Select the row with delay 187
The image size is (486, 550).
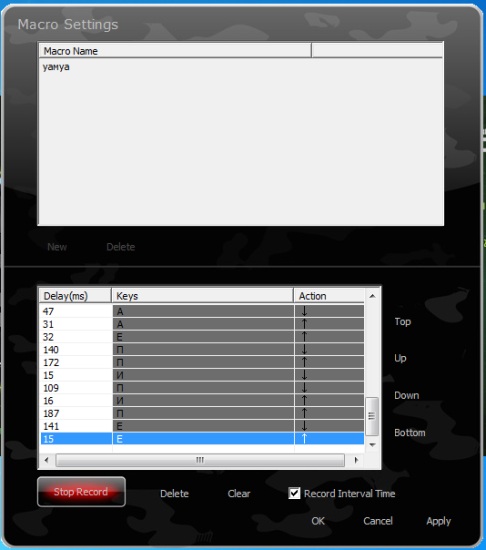pyautogui.click(x=202, y=413)
